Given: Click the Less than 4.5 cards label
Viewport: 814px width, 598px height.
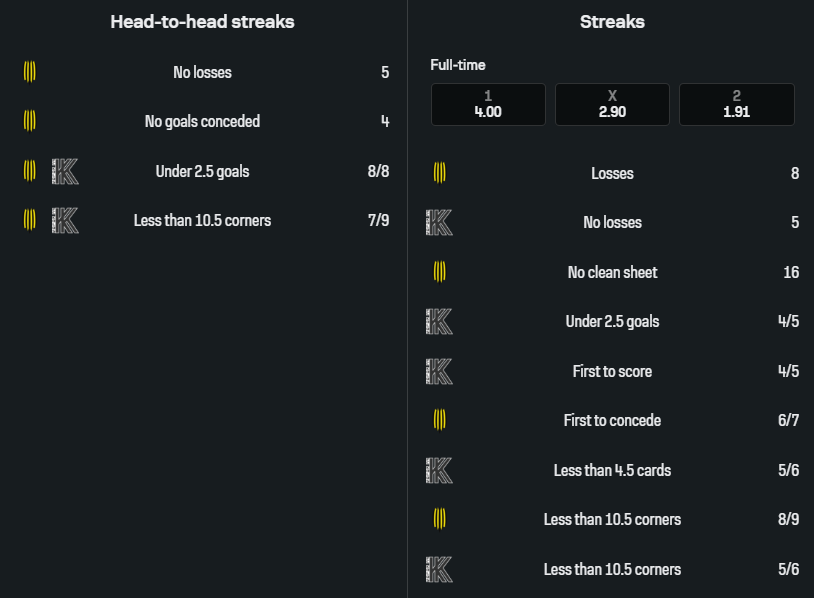Looking at the screenshot, I should pos(612,470).
